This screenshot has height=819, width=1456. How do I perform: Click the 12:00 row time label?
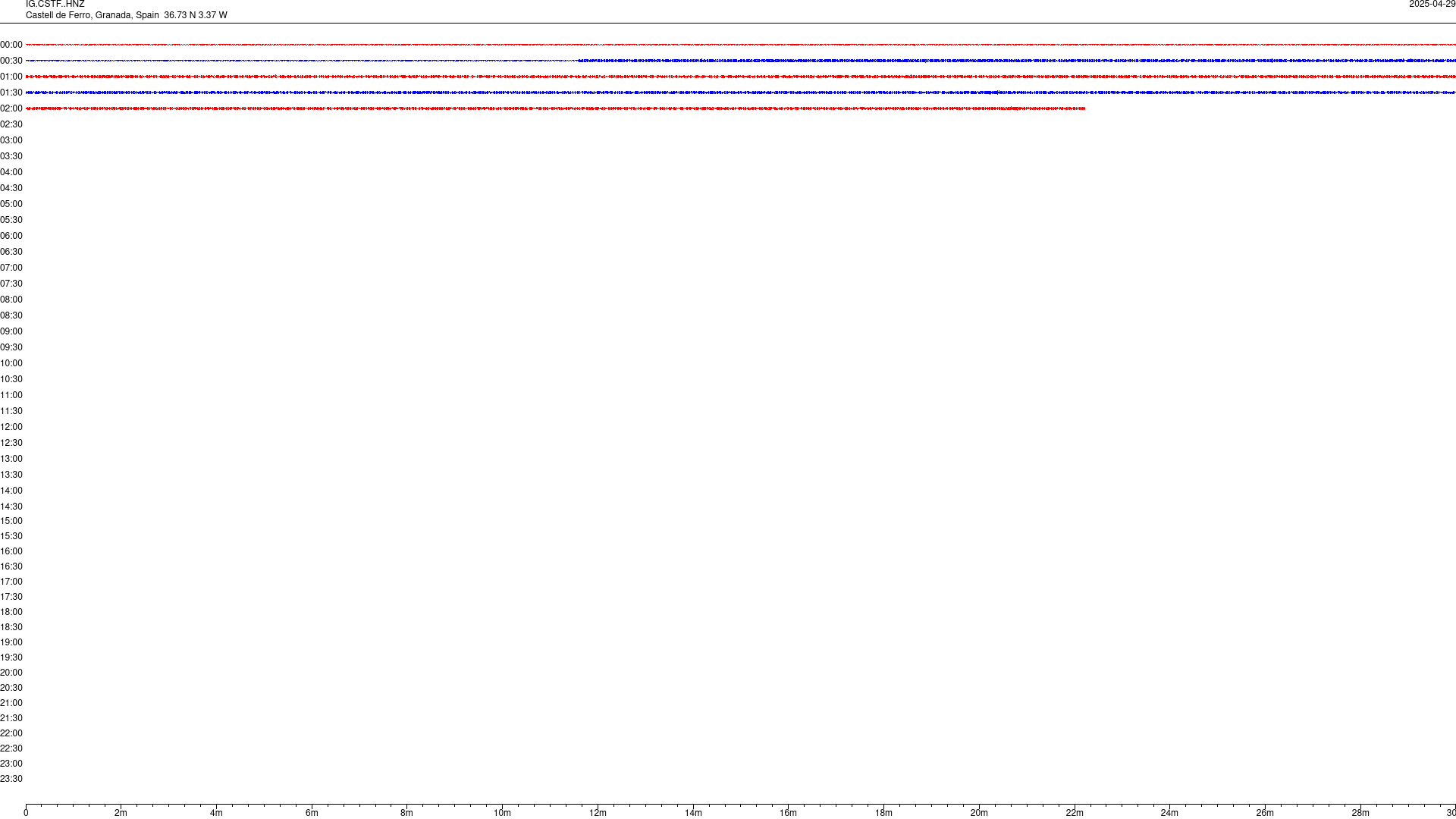tap(11, 427)
